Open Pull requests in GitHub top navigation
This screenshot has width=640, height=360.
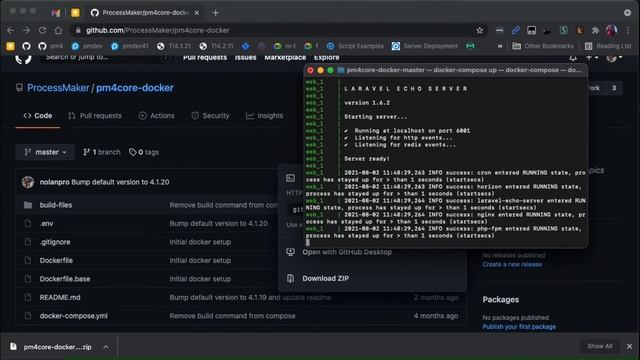pos(205,58)
